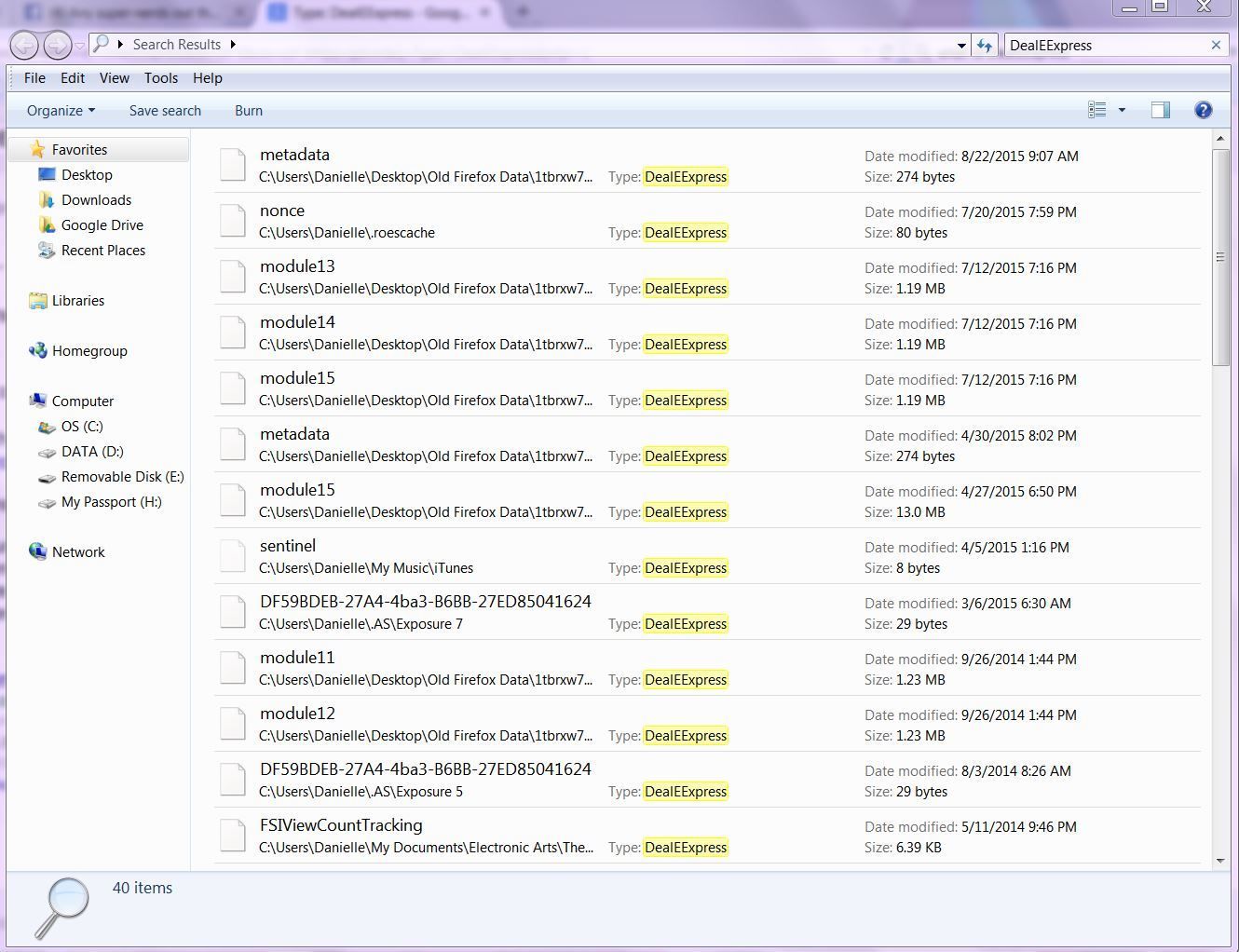Image resolution: width=1239 pixels, height=952 pixels.
Task: Click the blue Help question mark icon
Action: tap(1204, 110)
